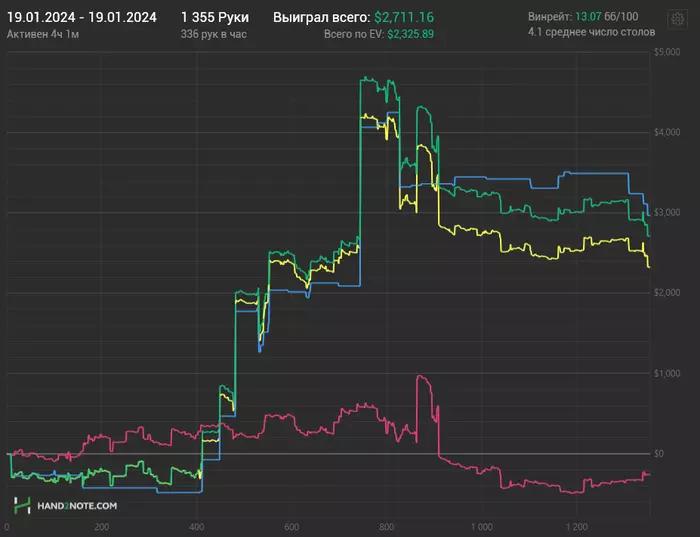Screen dimensions: 700x537
Task: Click the 600 x-axis label
Action: [x=292, y=527]
